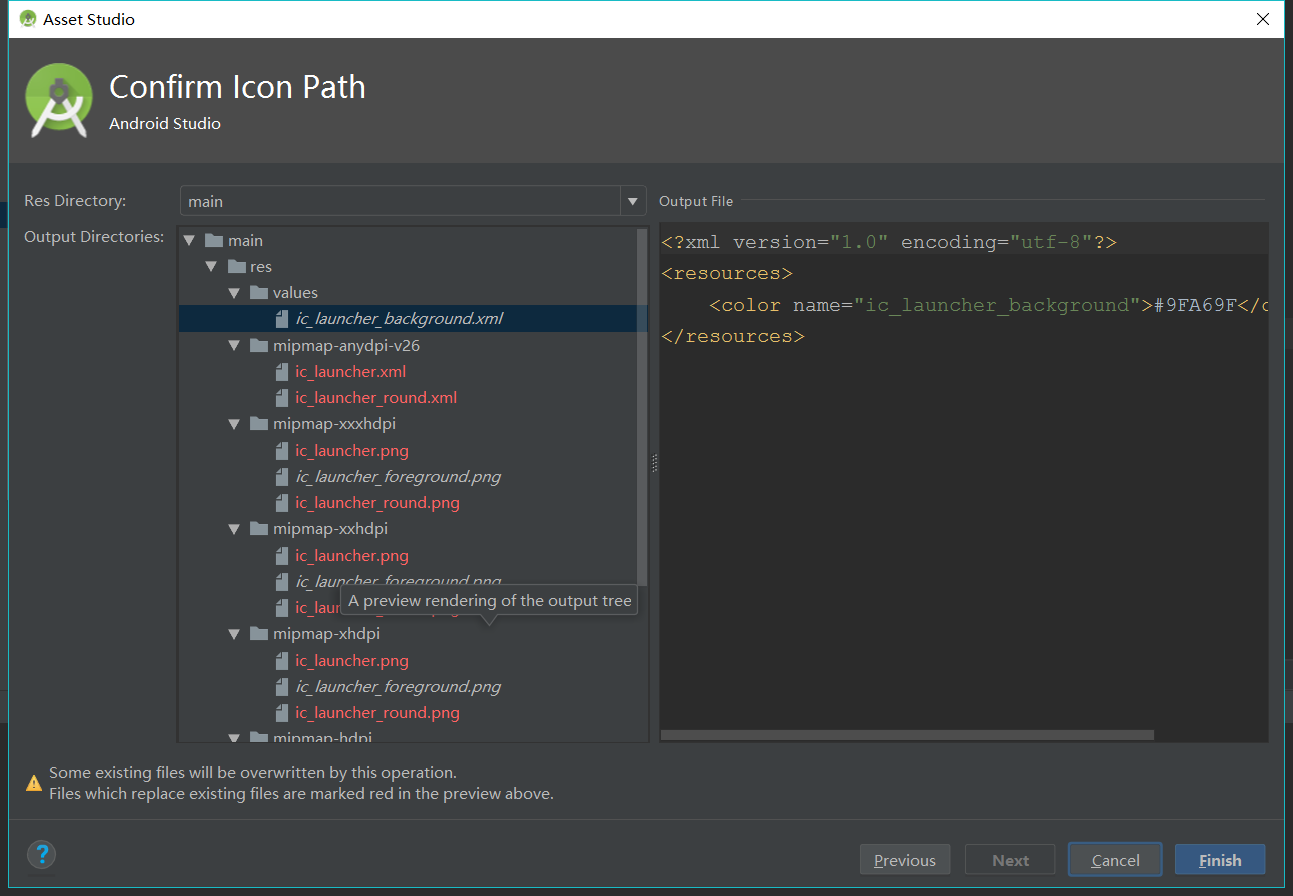Image resolution: width=1293 pixels, height=896 pixels.
Task: Click the 'mipmap-xxhdpi' folder label
Action: (330, 529)
